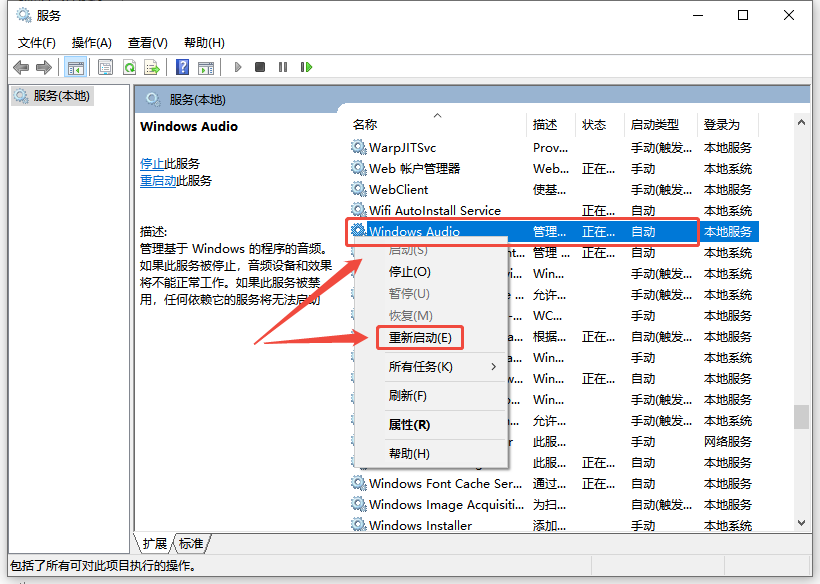Click the Export list toolbar icon

152,67
